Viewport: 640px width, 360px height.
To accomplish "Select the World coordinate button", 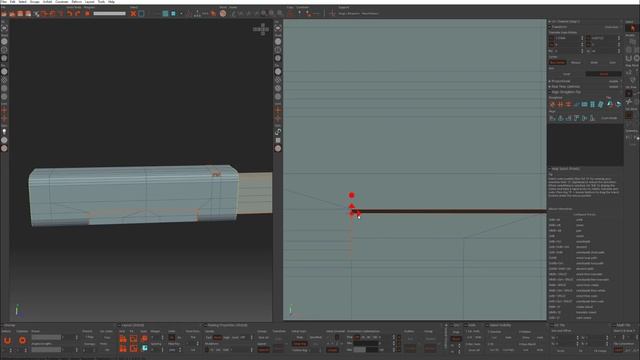I will pos(604,74).
